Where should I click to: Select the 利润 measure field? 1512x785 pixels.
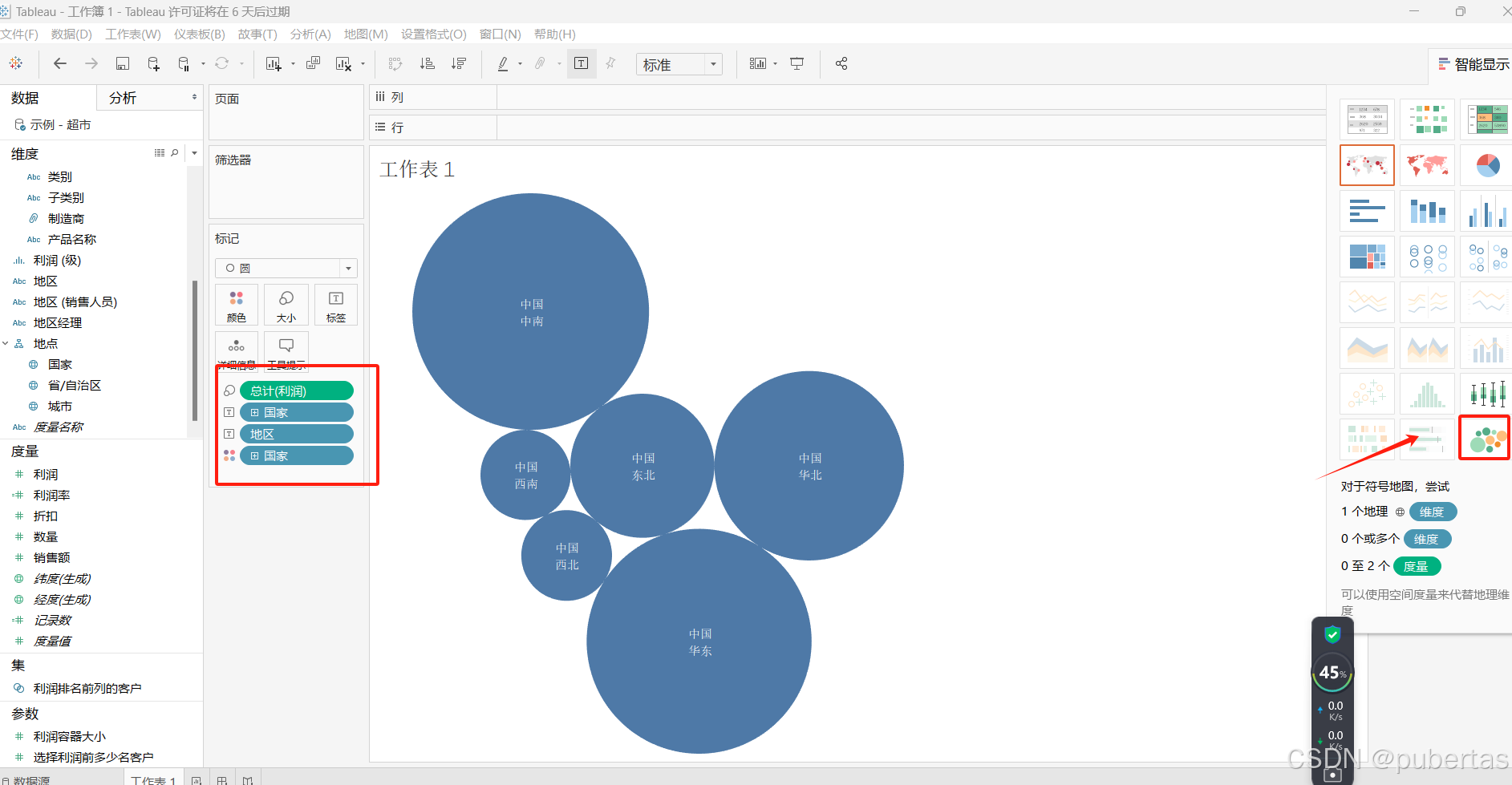point(46,475)
